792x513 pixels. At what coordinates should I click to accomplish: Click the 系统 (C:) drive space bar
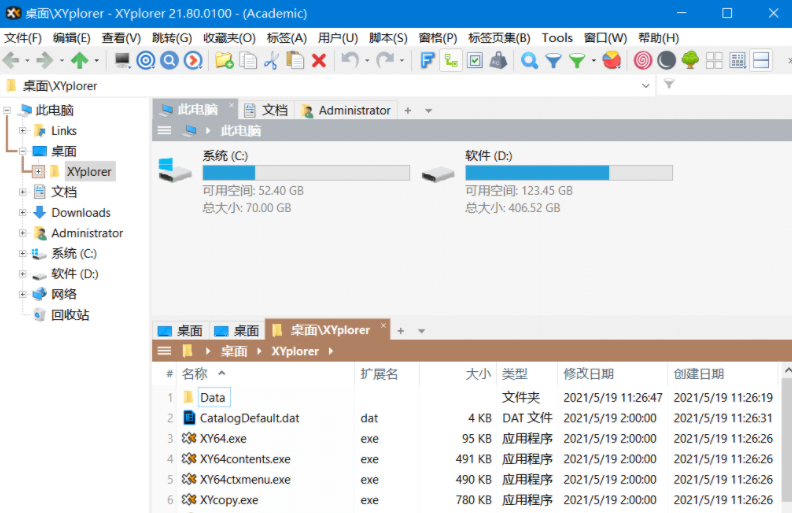click(x=305, y=173)
